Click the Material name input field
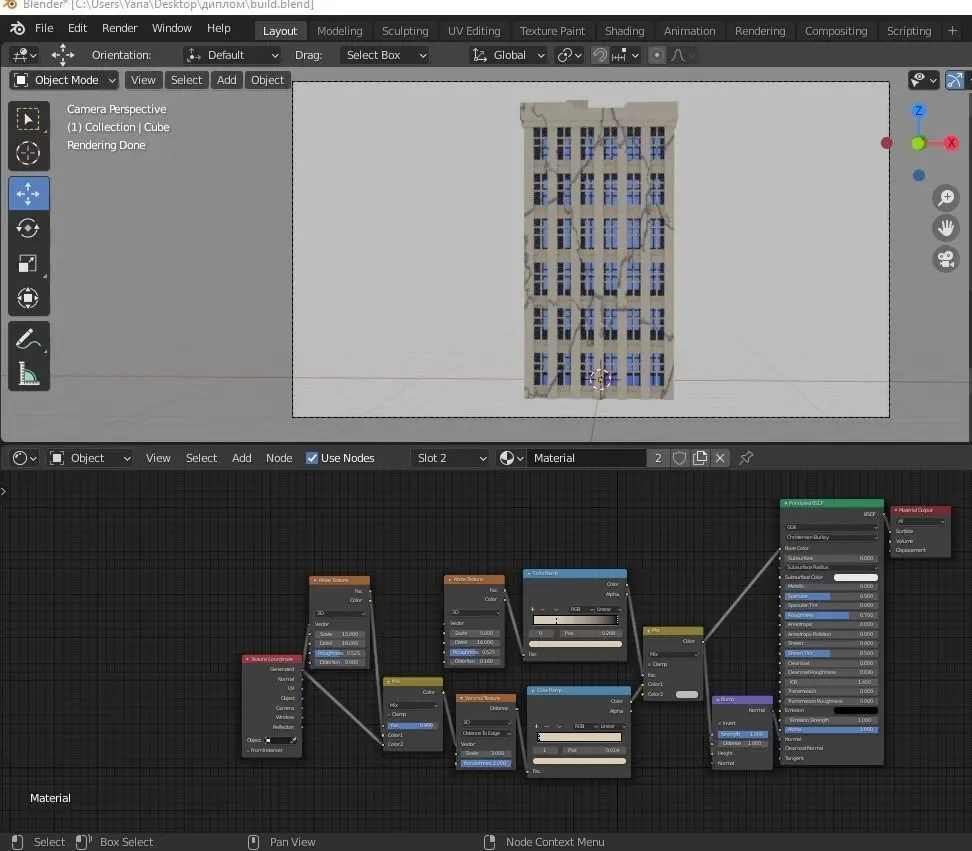The height and width of the screenshot is (851, 972). click(x=586, y=458)
